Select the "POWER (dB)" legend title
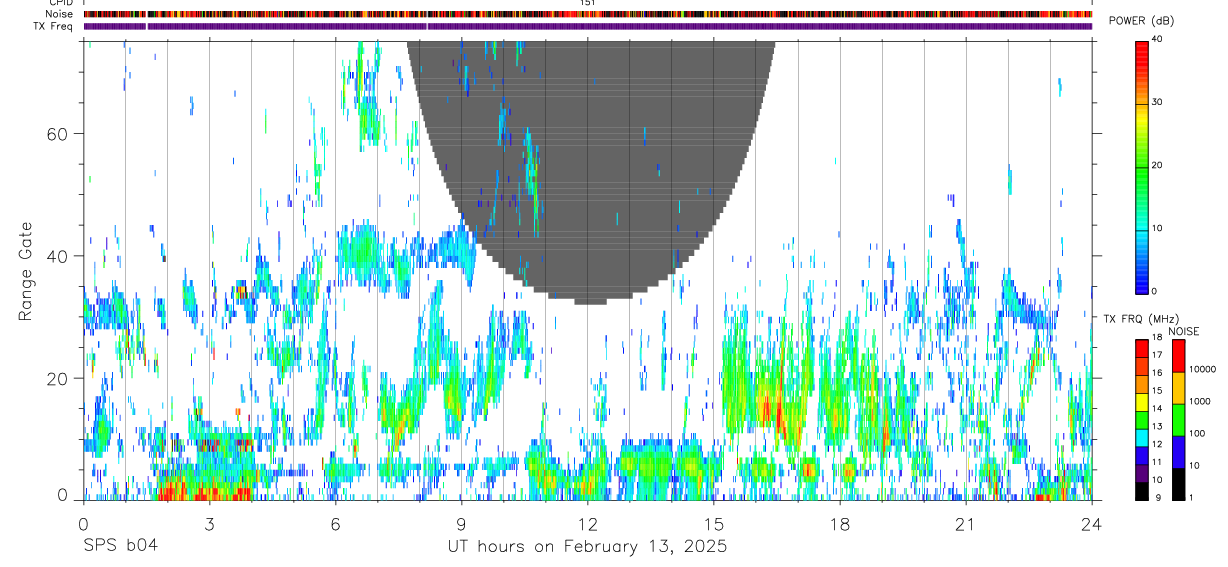The image size is (1228, 567). 1141,21
